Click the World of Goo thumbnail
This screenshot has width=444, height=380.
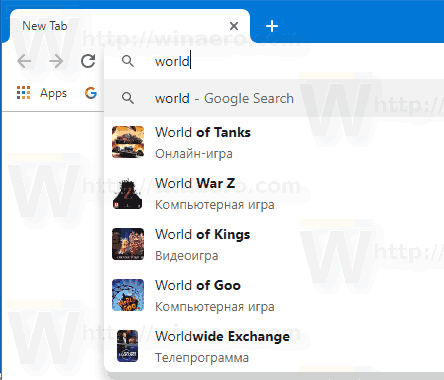click(128, 295)
